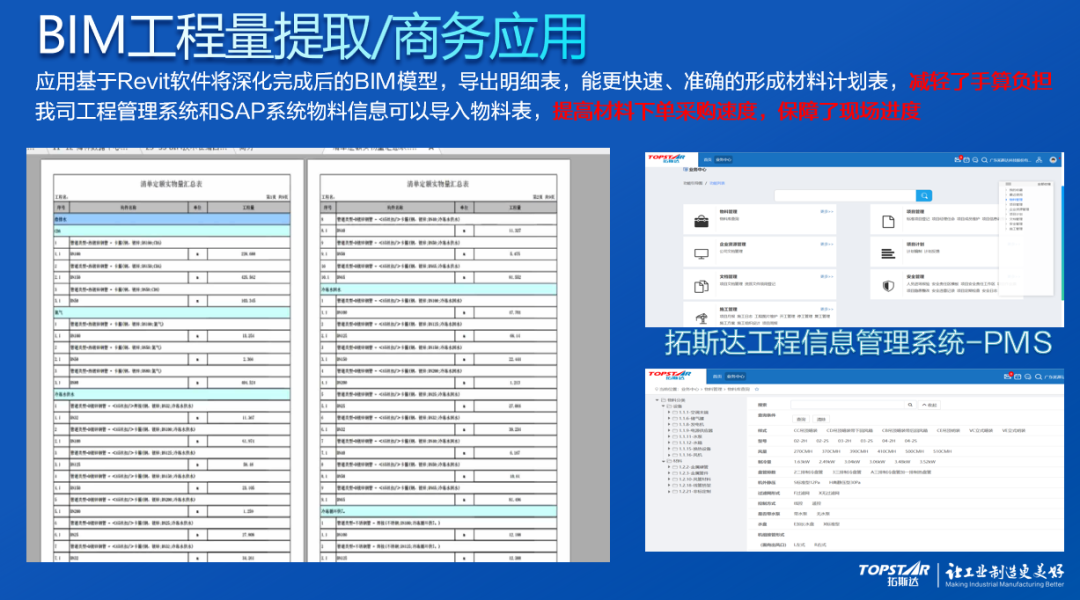1080x600 pixels.
Task: Expand tree node 1.2.2 in material category tree
Action: tap(669, 467)
